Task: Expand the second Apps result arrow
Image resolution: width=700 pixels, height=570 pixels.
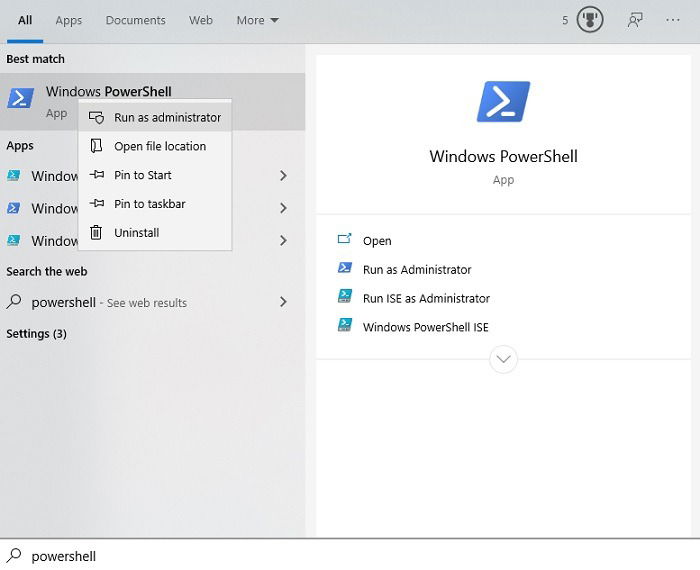Action: pos(283,208)
